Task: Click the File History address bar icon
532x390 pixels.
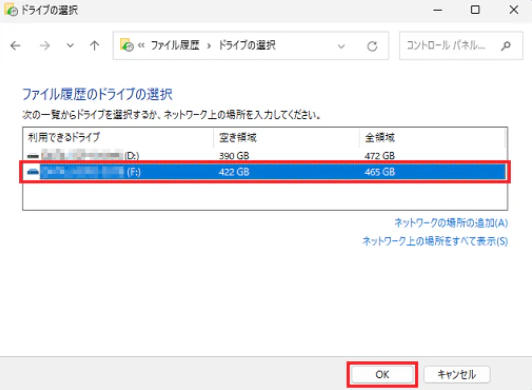Action: [x=127, y=45]
